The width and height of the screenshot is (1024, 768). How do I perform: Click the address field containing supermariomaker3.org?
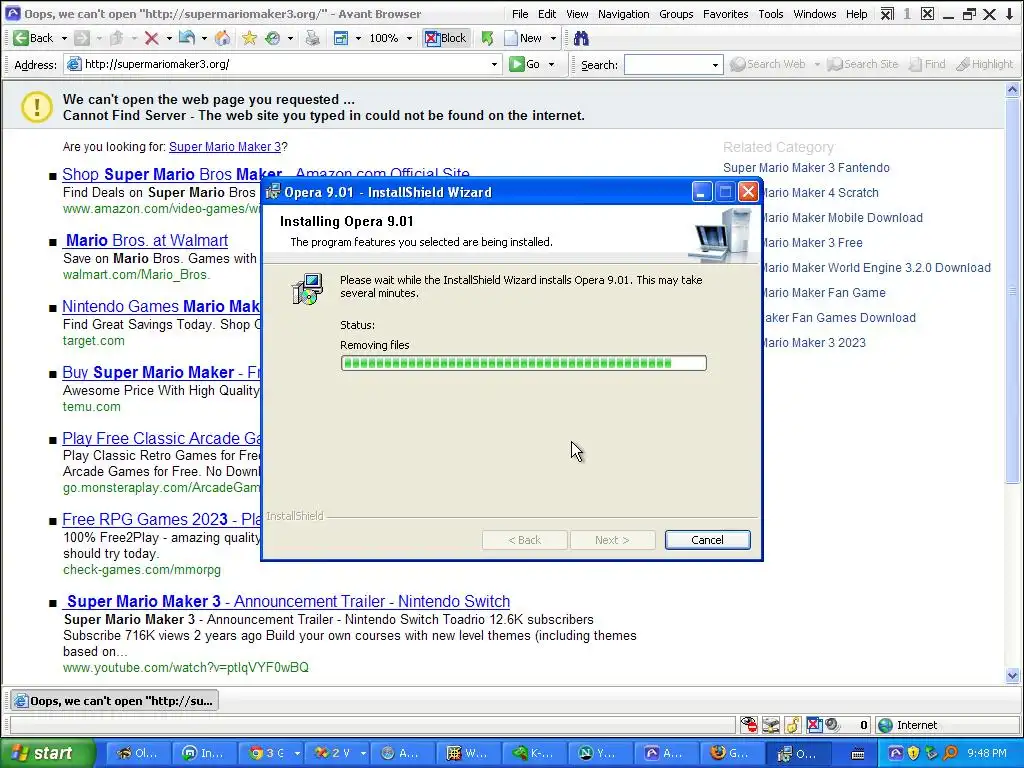283,64
